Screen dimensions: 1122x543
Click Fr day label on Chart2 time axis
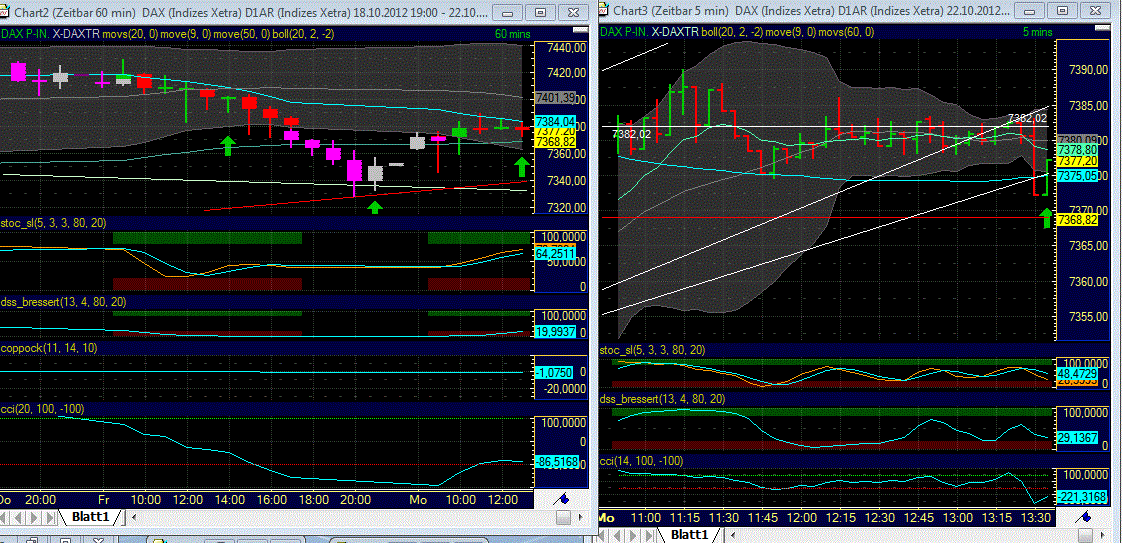coord(104,499)
